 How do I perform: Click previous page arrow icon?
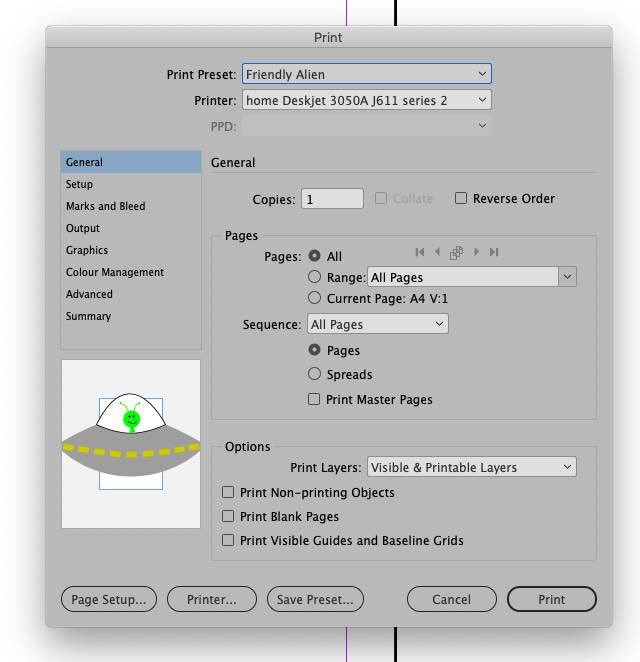click(x=437, y=252)
